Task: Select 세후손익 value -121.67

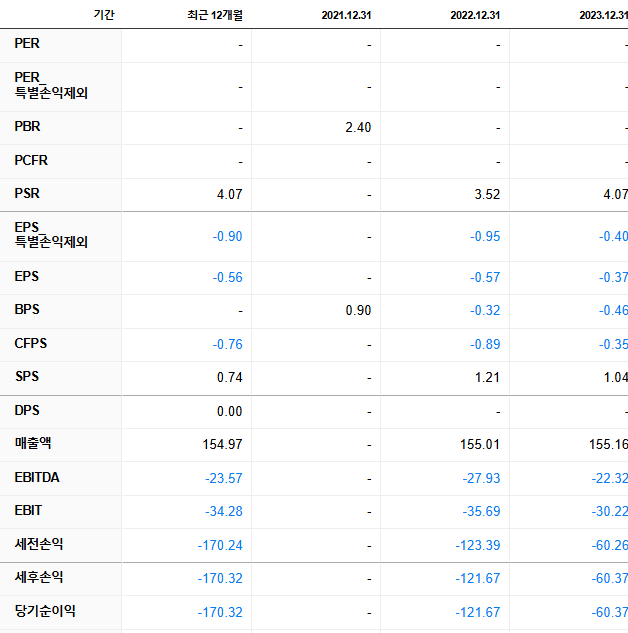Action: 477,579
